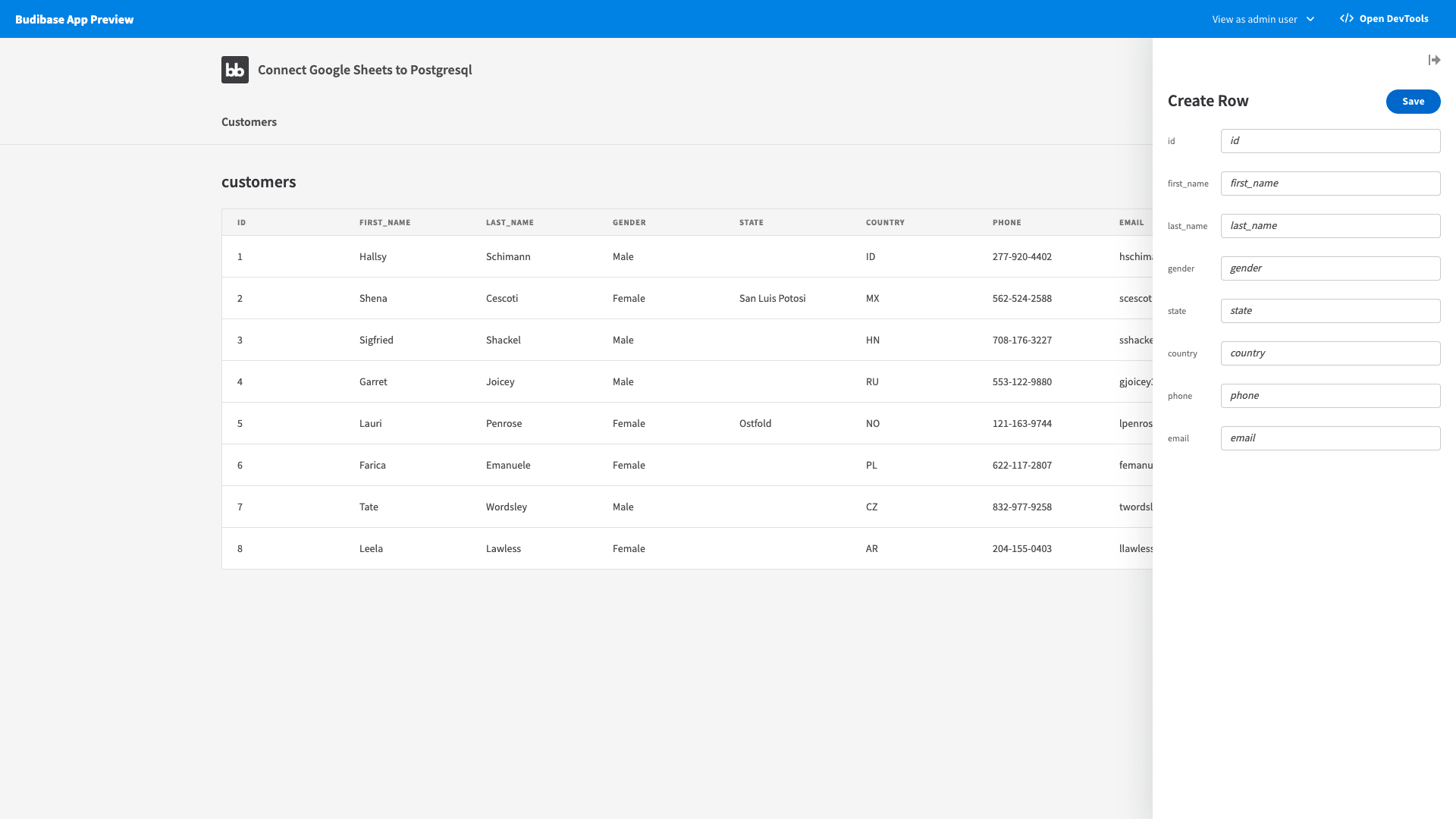Click the PHONE column header
The image size is (1456, 819).
pos(1006,223)
